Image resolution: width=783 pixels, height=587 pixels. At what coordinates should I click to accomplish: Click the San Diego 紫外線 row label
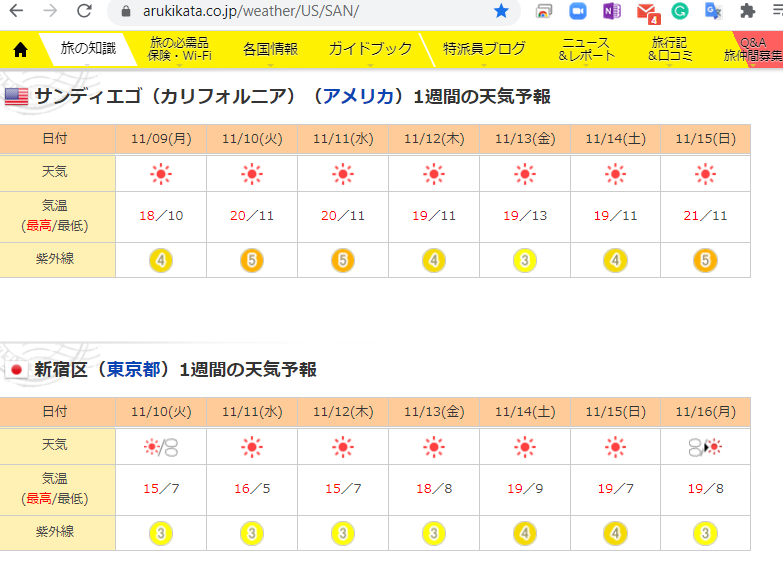pos(54,259)
